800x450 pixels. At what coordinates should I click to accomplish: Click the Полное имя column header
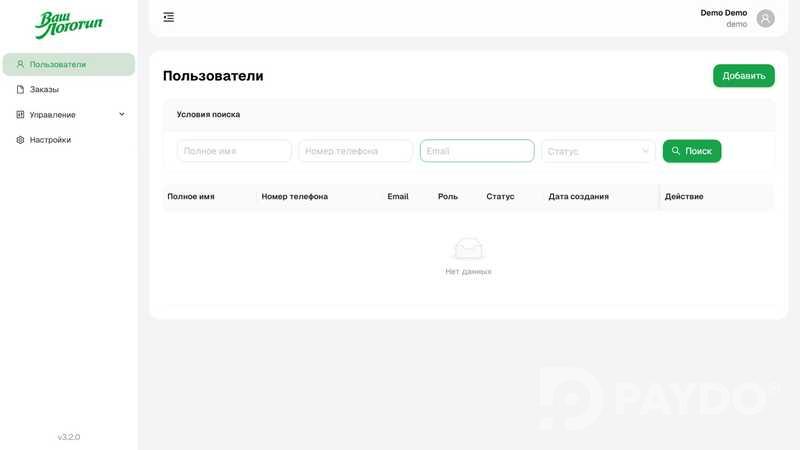pyautogui.click(x=191, y=196)
